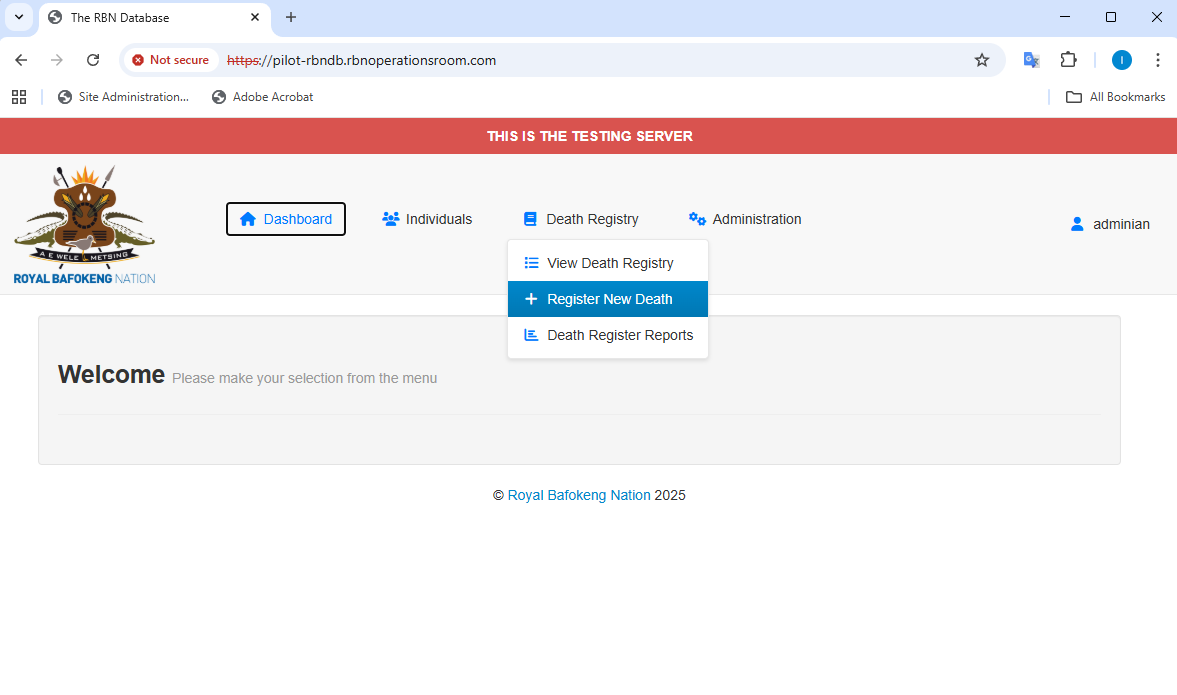The height and width of the screenshot is (695, 1177).
Task: Click the adminian user profile icon
Action: tap(1076, 224)
